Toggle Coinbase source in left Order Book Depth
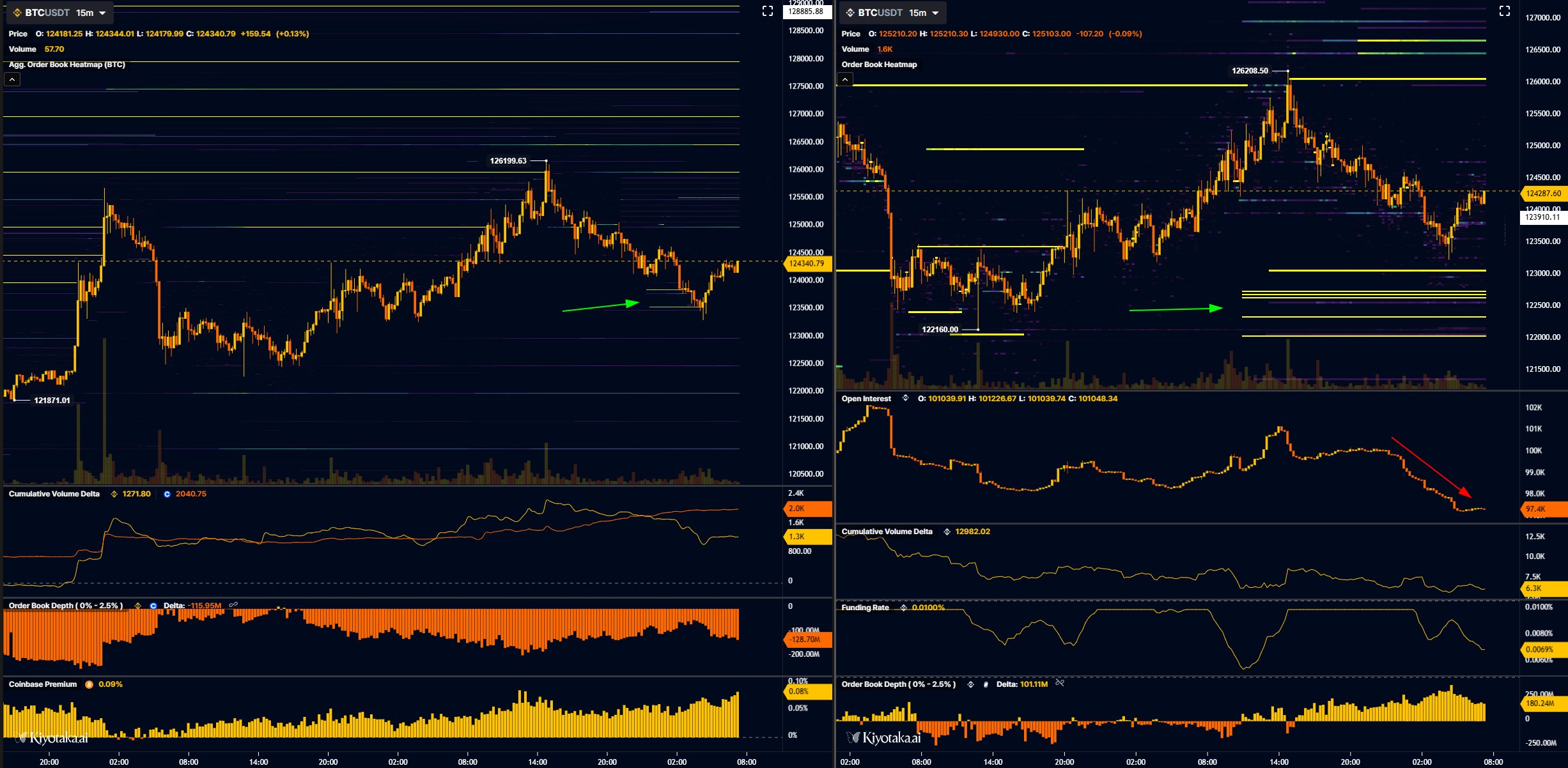Screen dimensions: 1568x768 [x=153, y=606]
